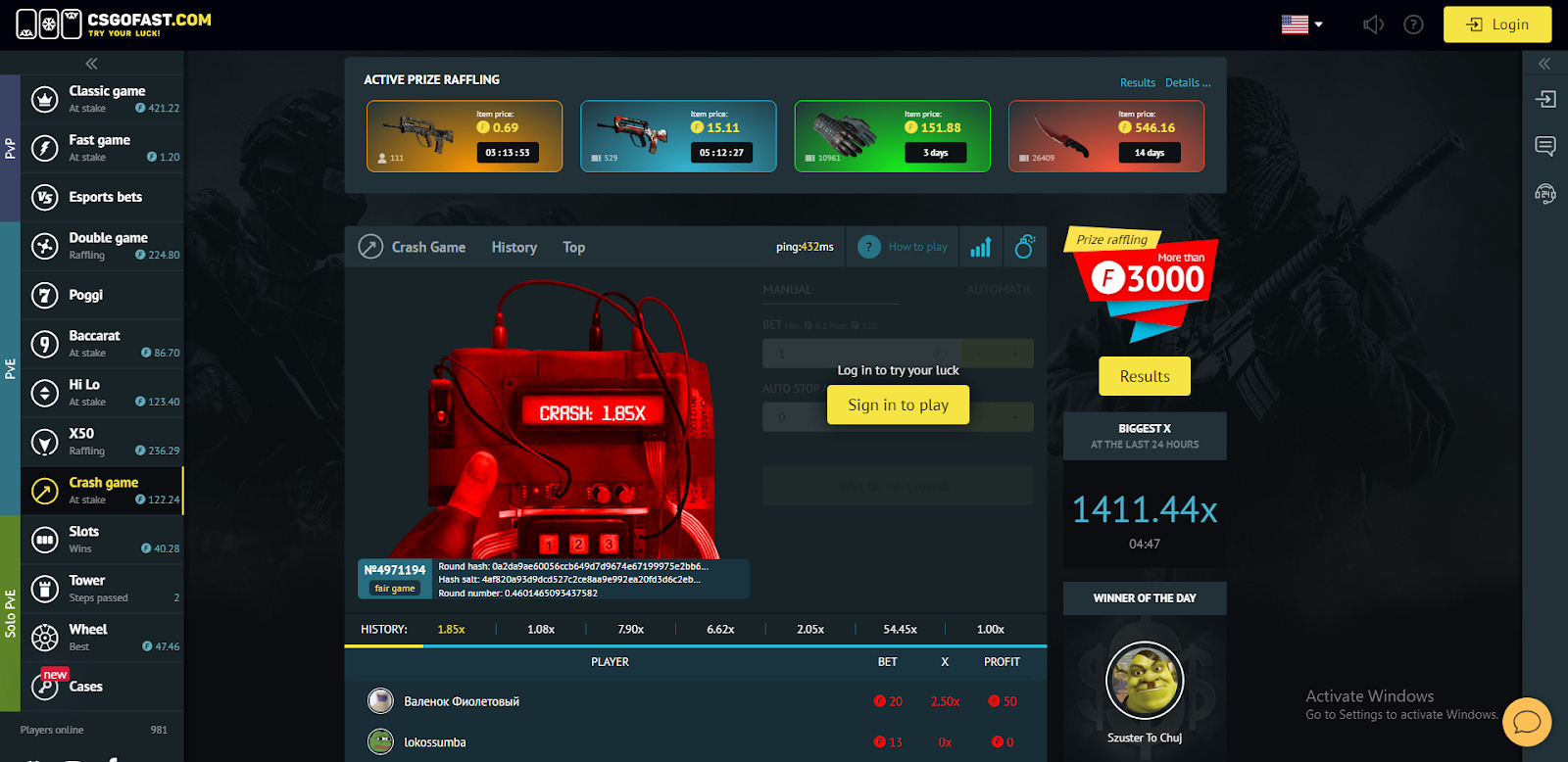Open the Fast game lightning icon
Viewport: 1568px width, 762px height.
tap(44, 148)
